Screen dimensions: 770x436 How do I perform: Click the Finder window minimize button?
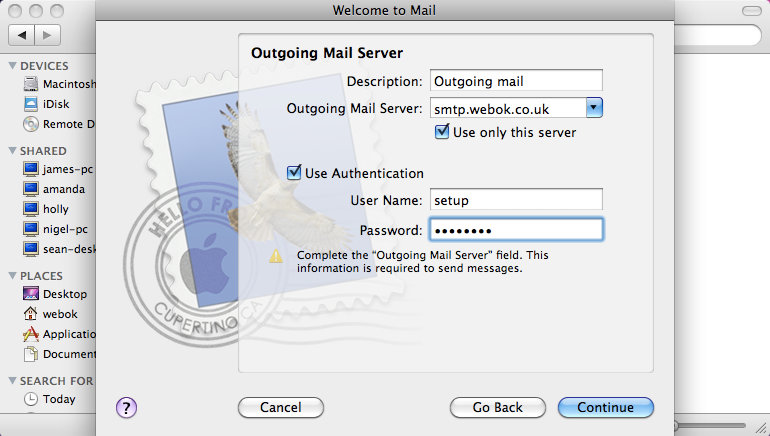pos(36,10)
